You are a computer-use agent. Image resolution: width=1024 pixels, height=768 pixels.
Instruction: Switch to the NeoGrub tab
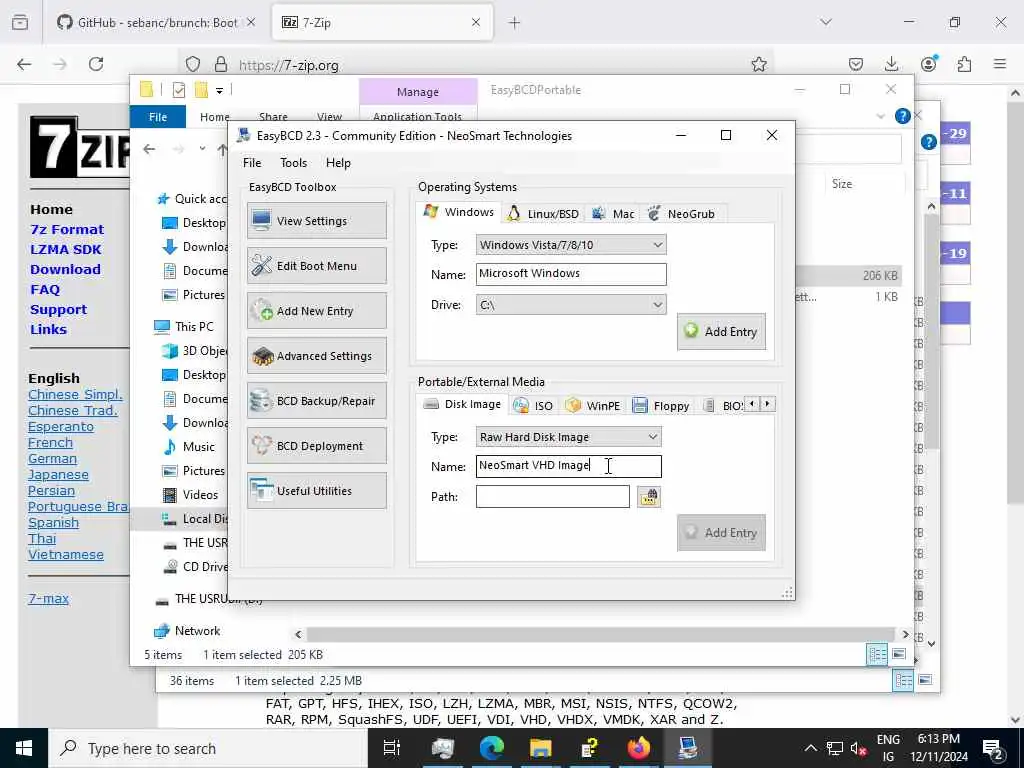tap(682, 214)
